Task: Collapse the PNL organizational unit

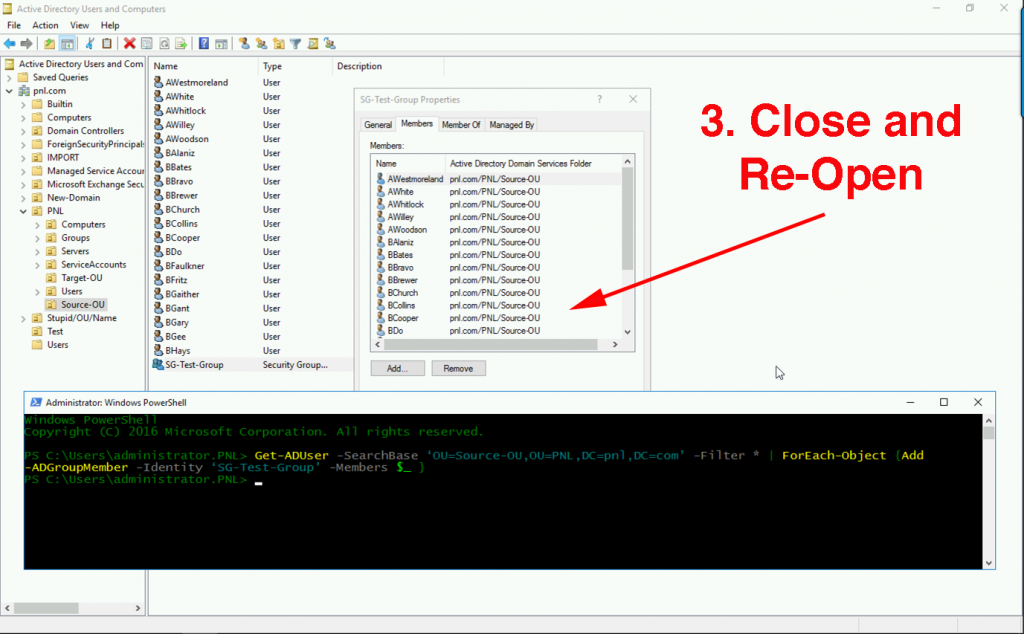Action: pos(21,211)
